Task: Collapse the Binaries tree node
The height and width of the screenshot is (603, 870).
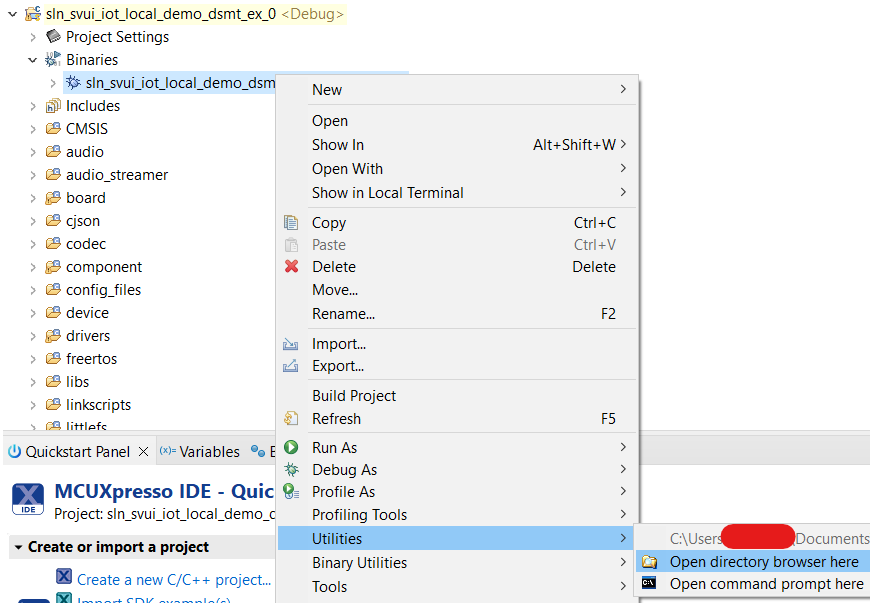Action: [x=33, y=60]
